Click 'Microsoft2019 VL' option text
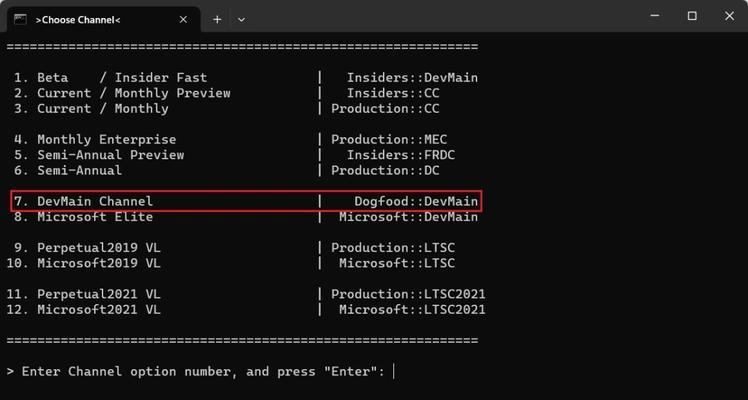Viewport: 748px width, 400px height. tap(99, 263)
